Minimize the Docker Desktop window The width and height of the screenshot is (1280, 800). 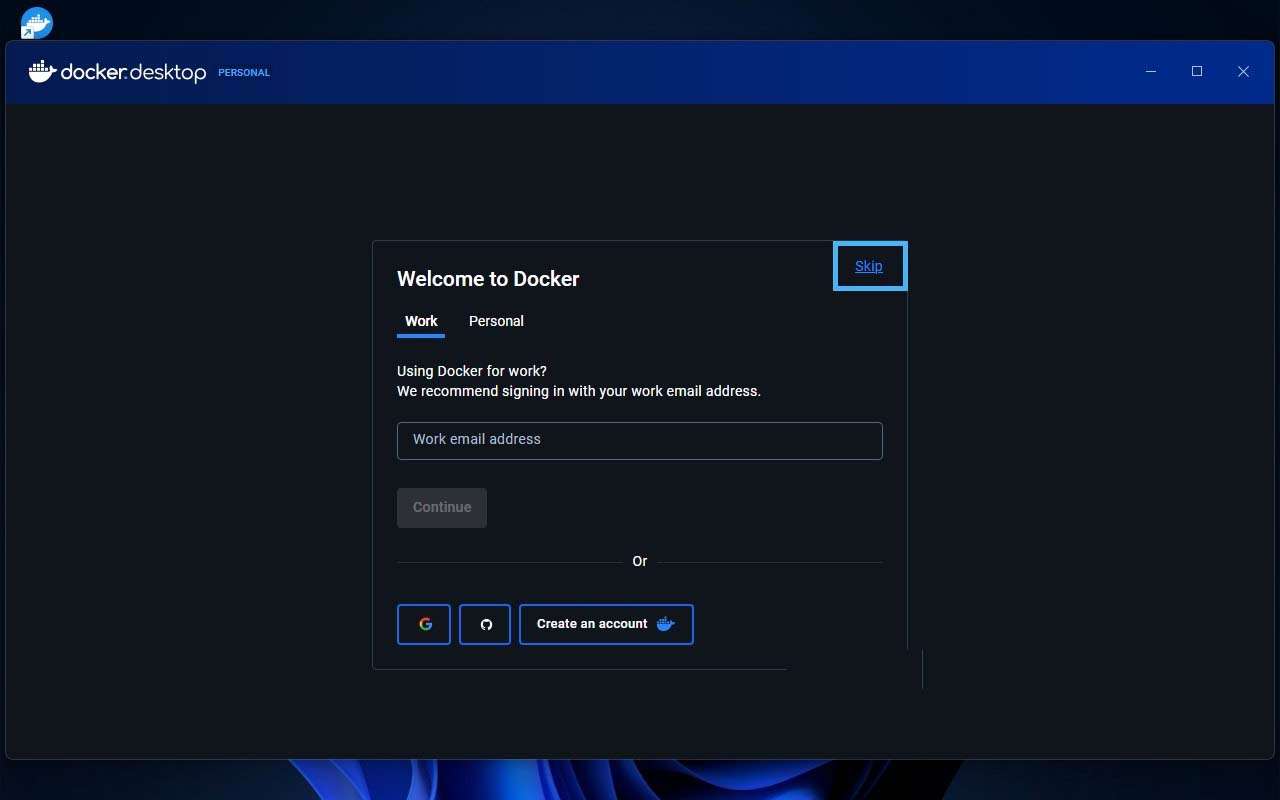click(1151, 72)
